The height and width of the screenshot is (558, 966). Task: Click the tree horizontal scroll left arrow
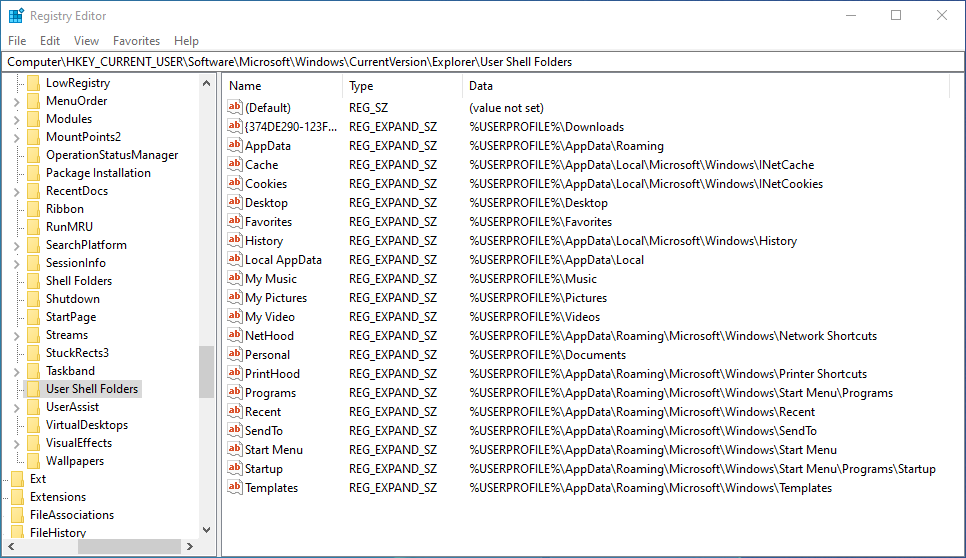point(11,546)
